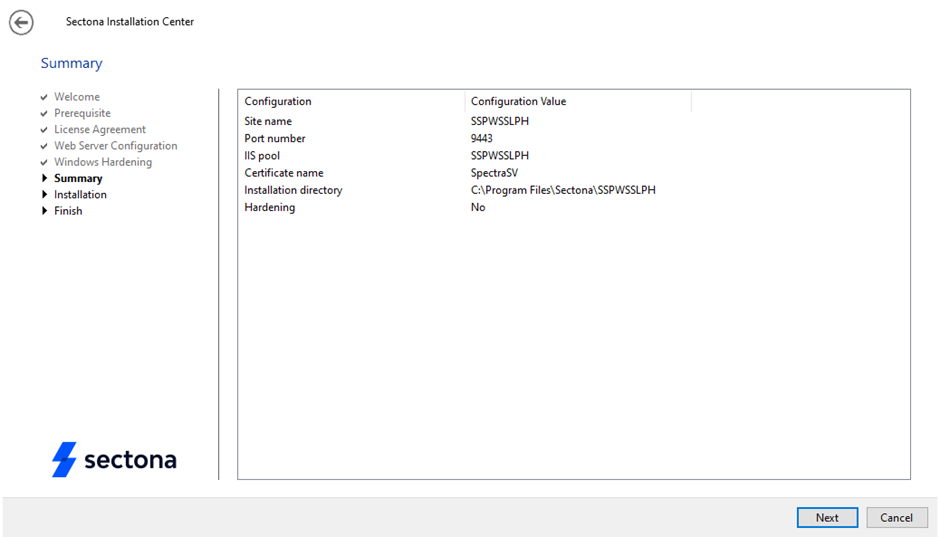This screenshot has width=940, height=537.
Task: Select the Windows Hardening step
Action: (103, 162)
